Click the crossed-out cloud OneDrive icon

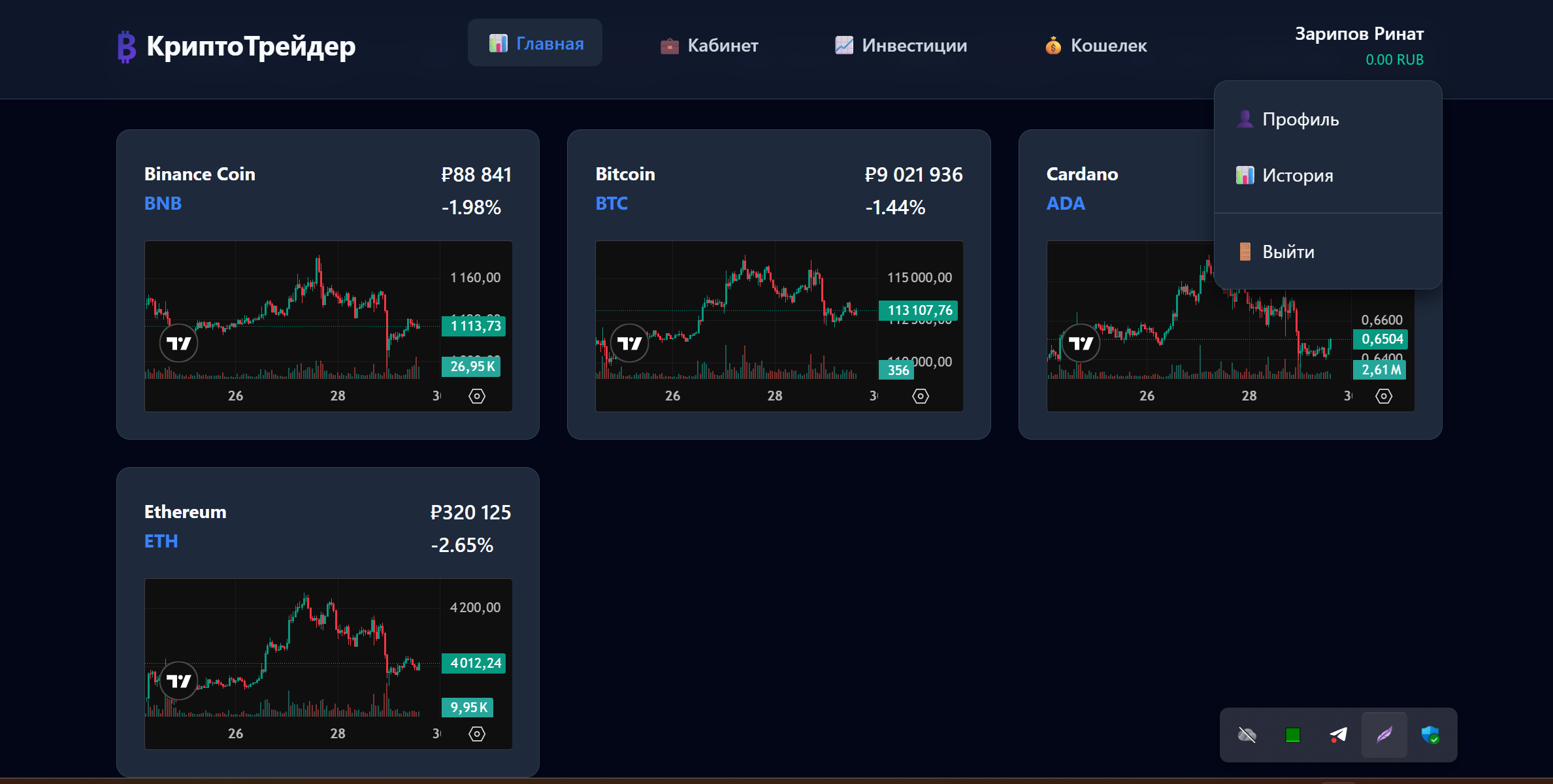1247,735
